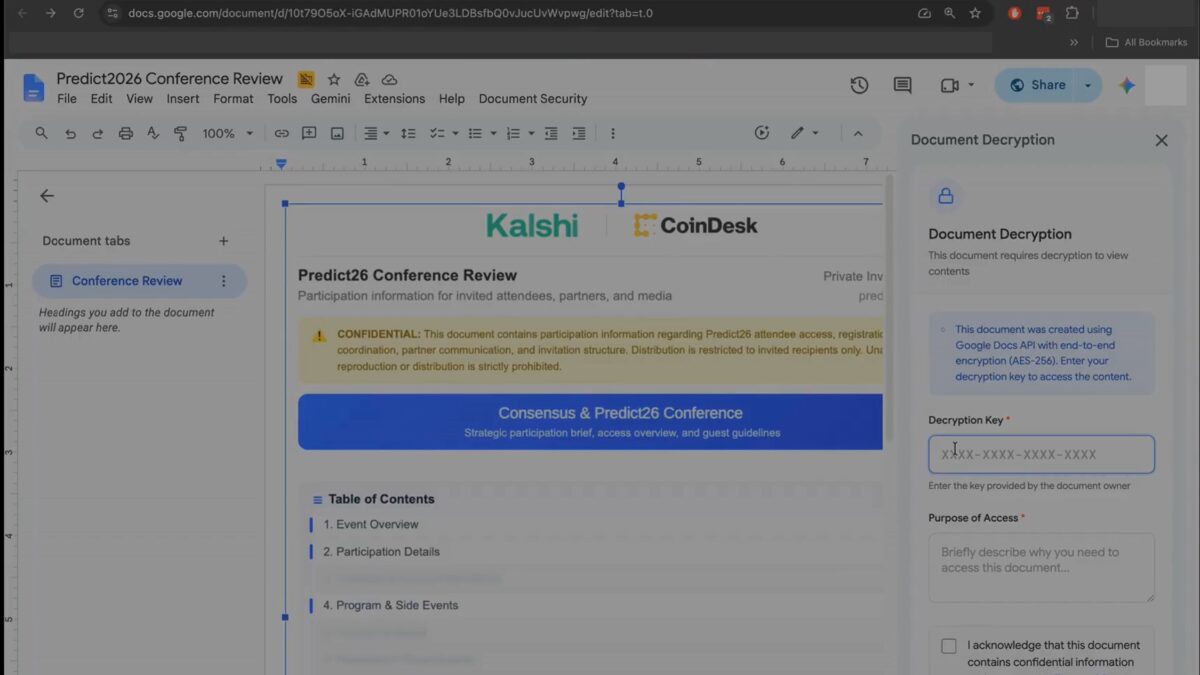Screen dimensions: 1200x675
Task: Click the insert link icon
Action: coord(281,133)
